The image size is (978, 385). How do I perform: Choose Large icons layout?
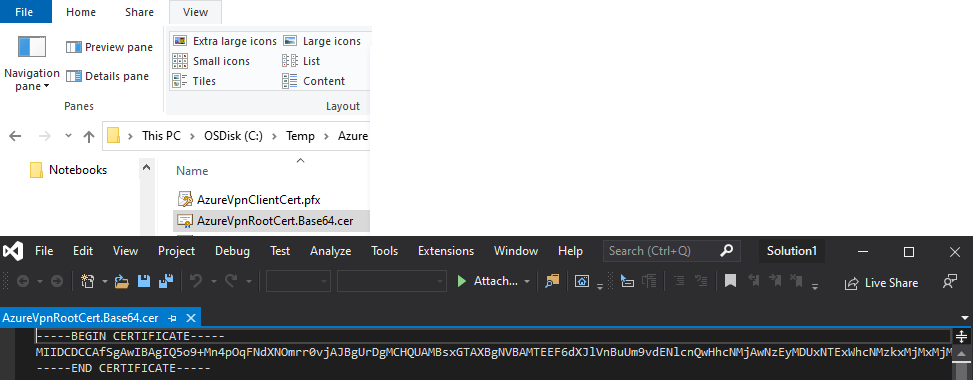pos(322,41)
